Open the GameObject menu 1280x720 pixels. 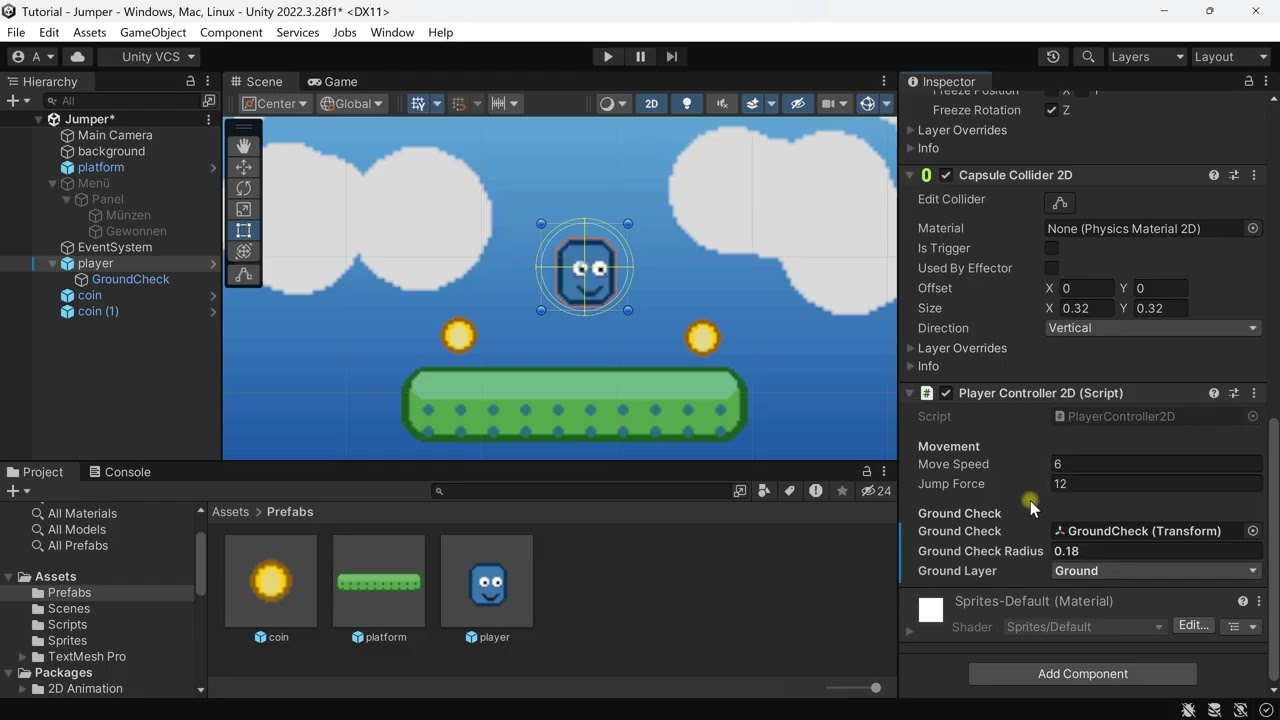coord(153,32)
